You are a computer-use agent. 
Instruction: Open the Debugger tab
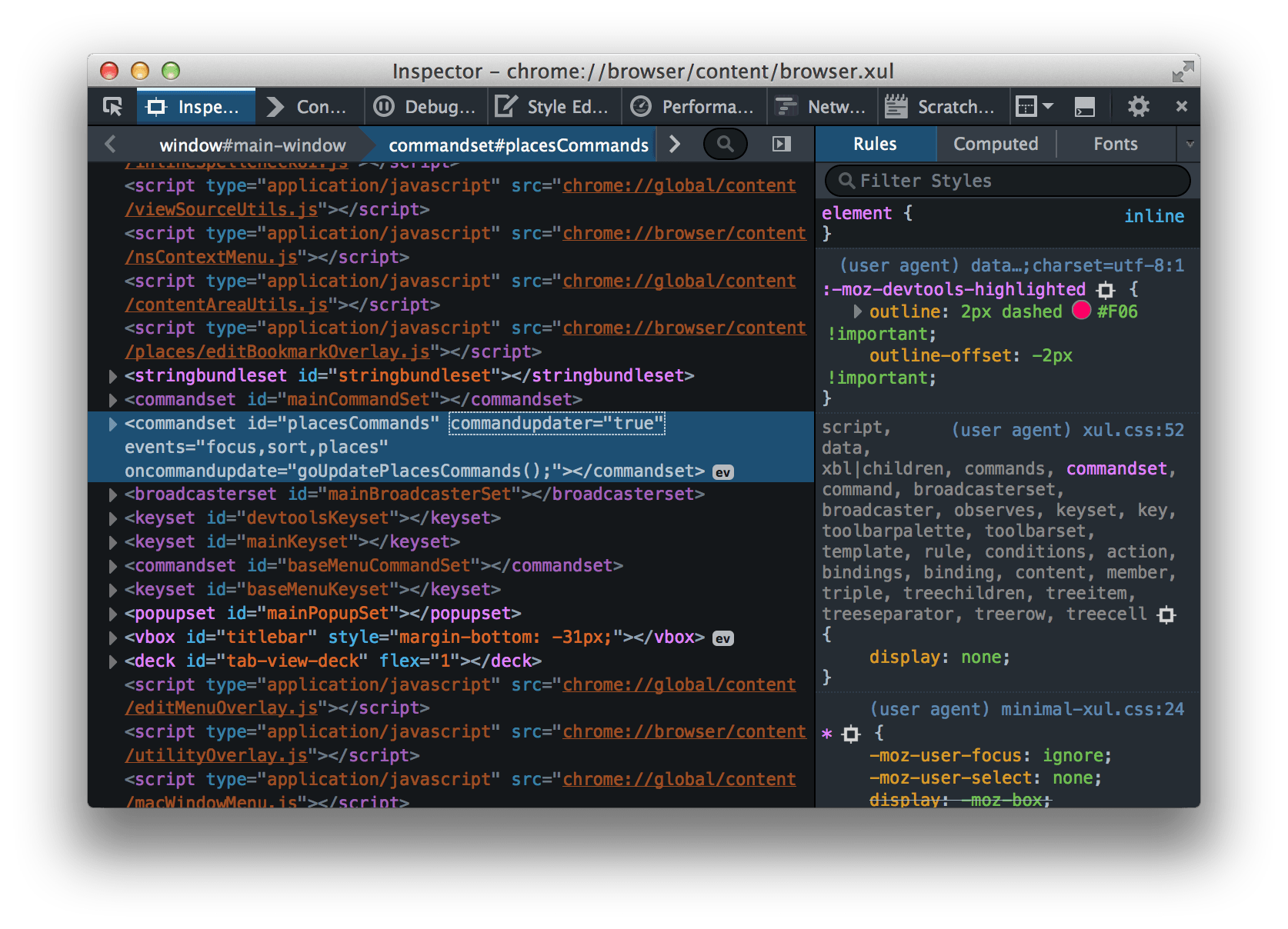[425, 106]
